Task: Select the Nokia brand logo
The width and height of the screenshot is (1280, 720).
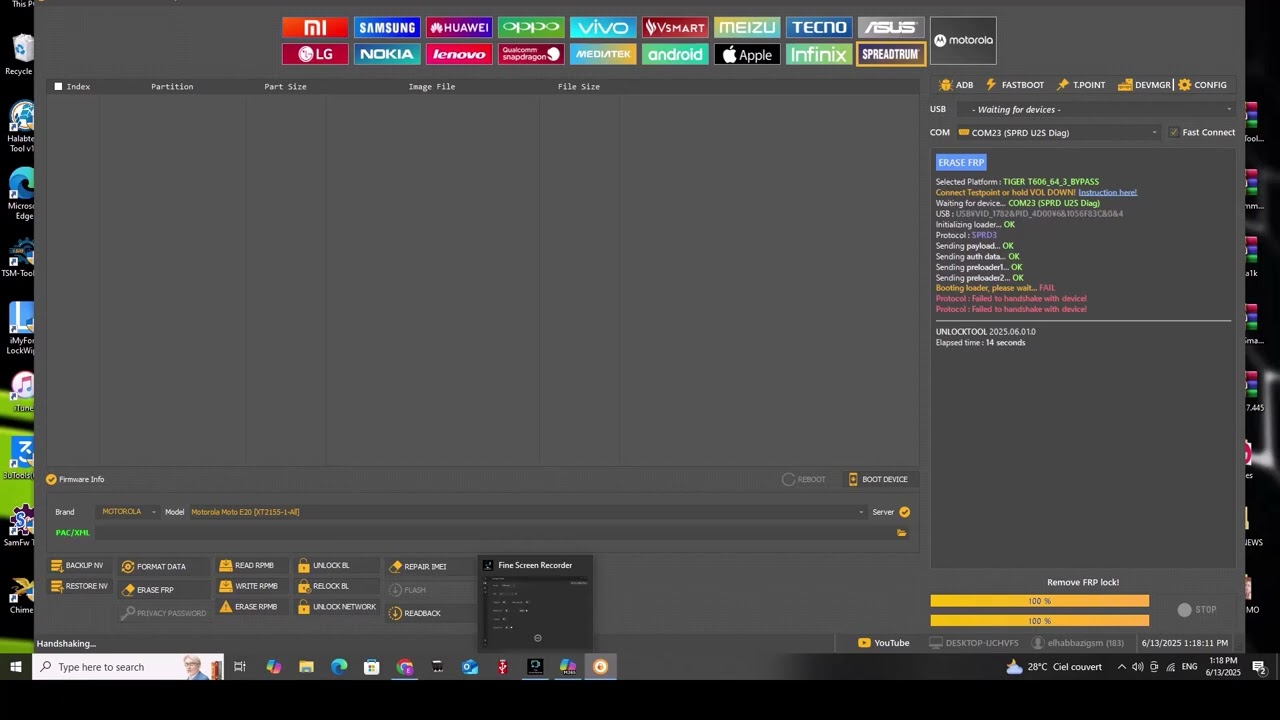Action: coord(387,54)
